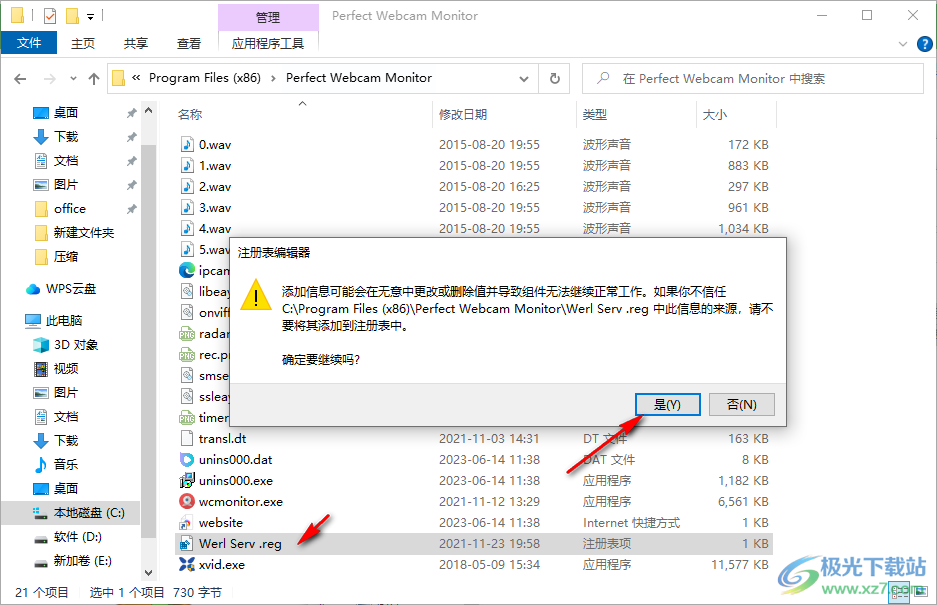Open the 应用程序工具 tab
This screenshot has height=605, width=937.
268,43
